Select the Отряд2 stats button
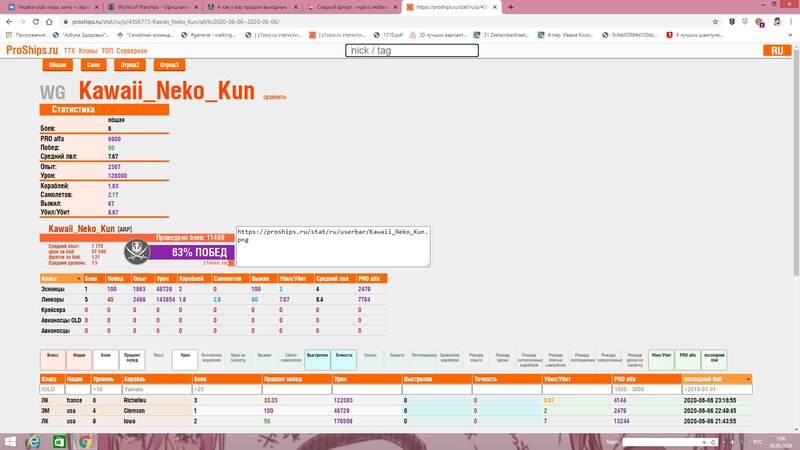Viewport: 800px width, 450px height. pos(130,65)
